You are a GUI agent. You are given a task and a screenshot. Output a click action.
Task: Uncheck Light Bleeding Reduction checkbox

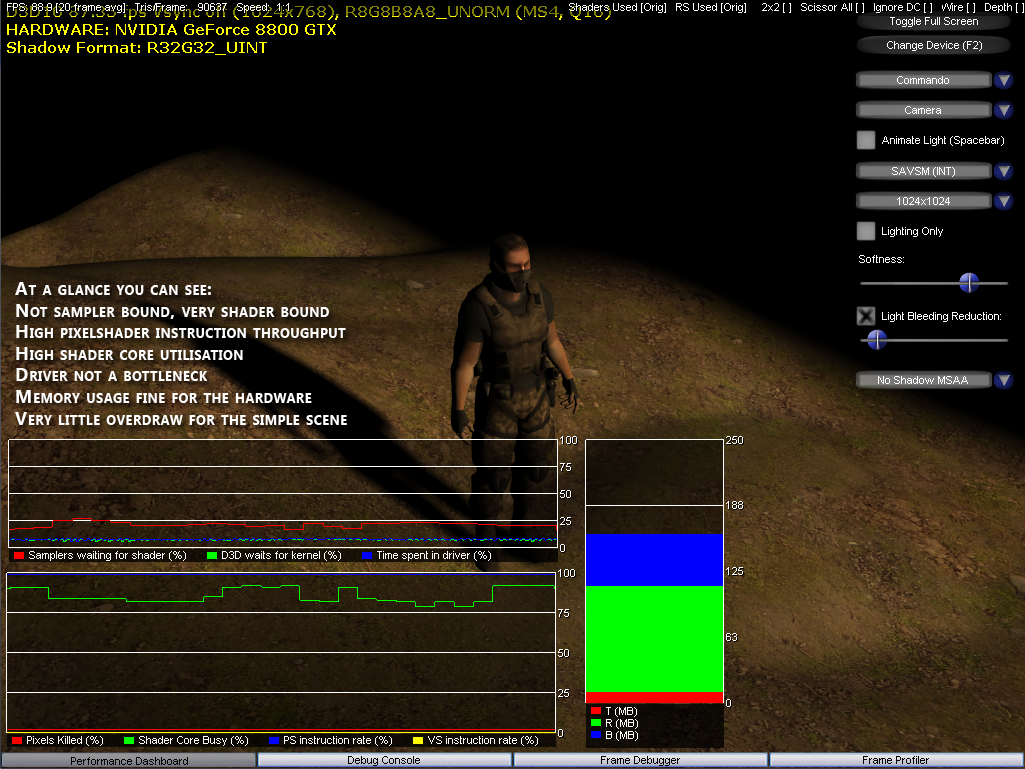tap(865, 316)
